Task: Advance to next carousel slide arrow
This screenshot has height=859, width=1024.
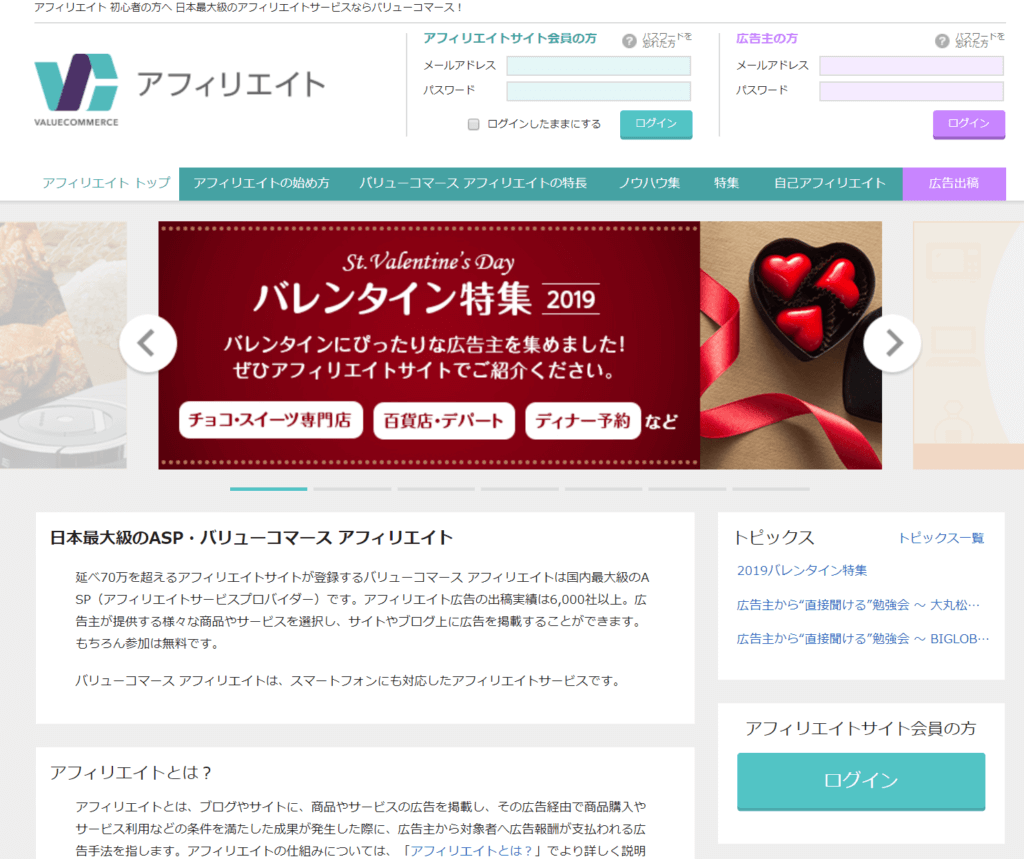Action: pos(892,343)
